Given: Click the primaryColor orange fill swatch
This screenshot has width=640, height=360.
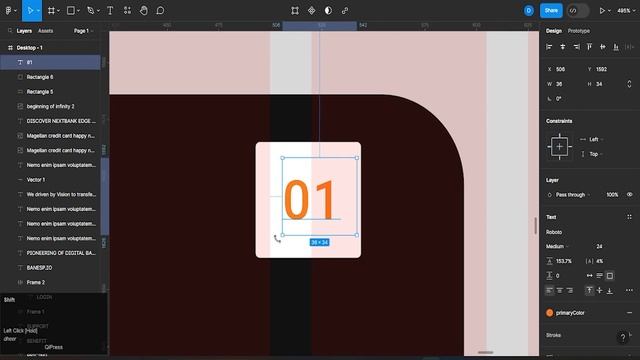Looking at the screenshot, I should (549, 313).
